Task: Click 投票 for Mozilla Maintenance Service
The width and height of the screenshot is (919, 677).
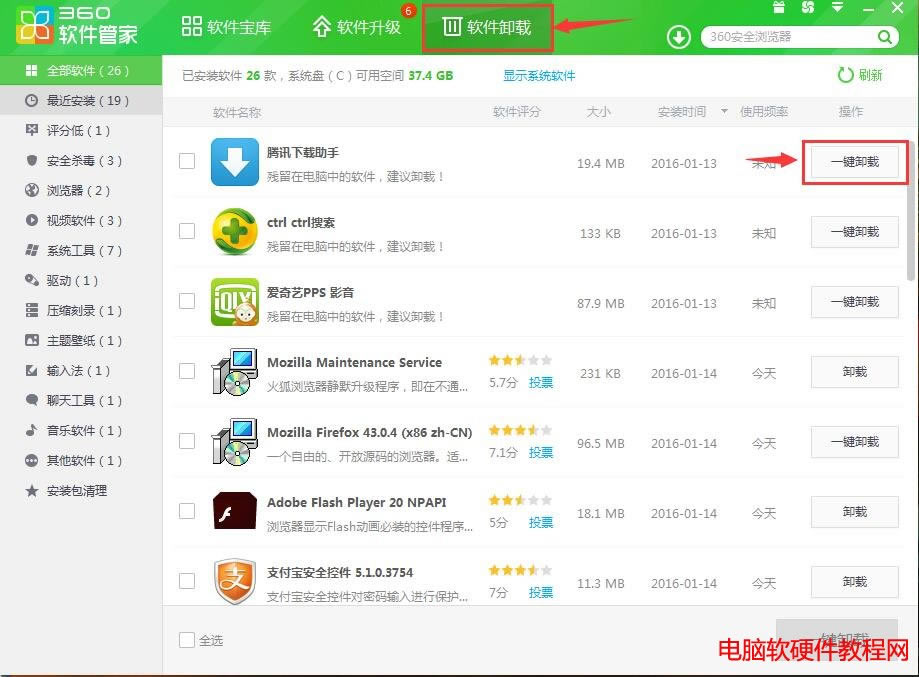Action: tap(540, 383)
